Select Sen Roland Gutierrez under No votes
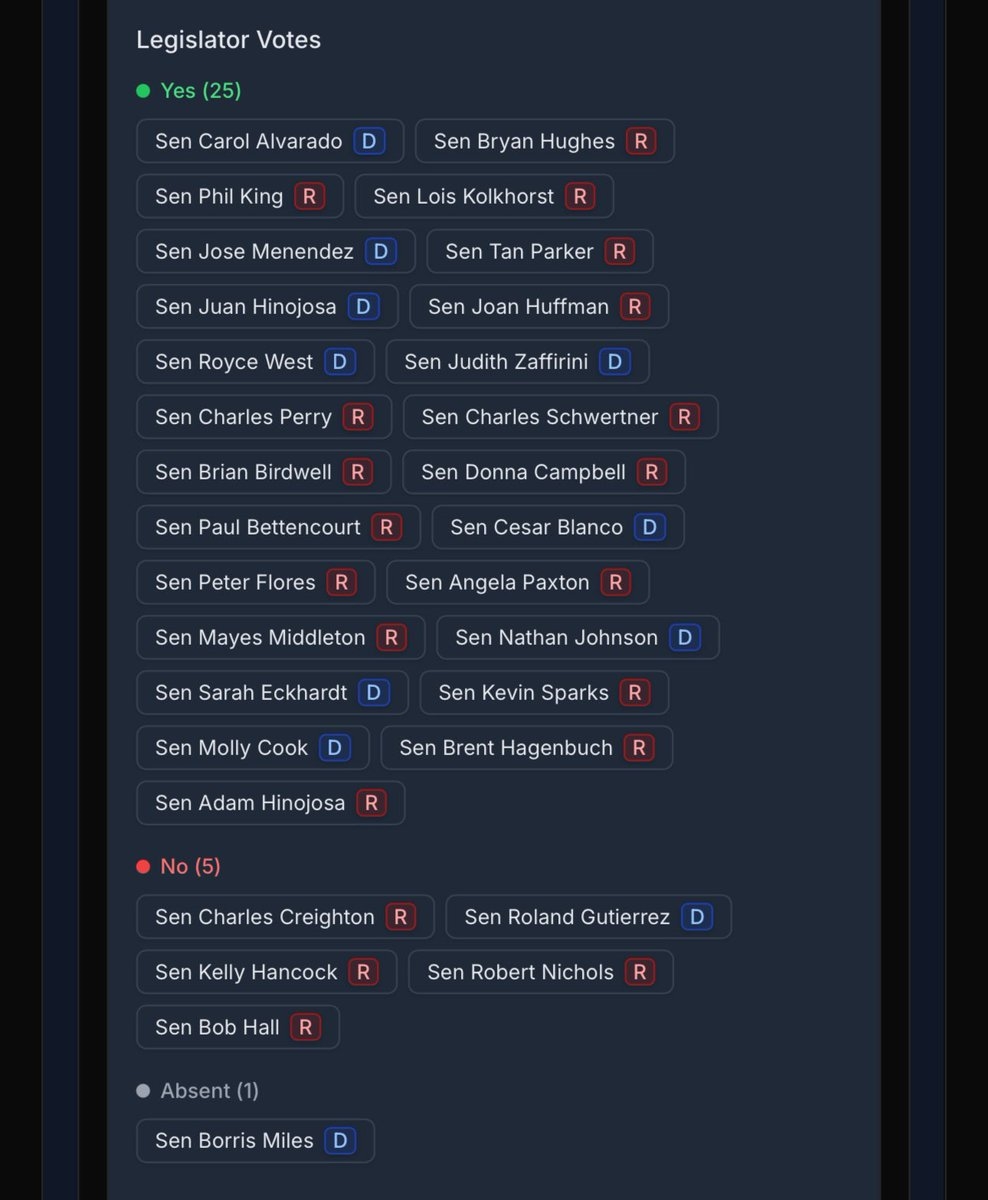This screenshot has width=988, height=1200. tap(588, 917)
